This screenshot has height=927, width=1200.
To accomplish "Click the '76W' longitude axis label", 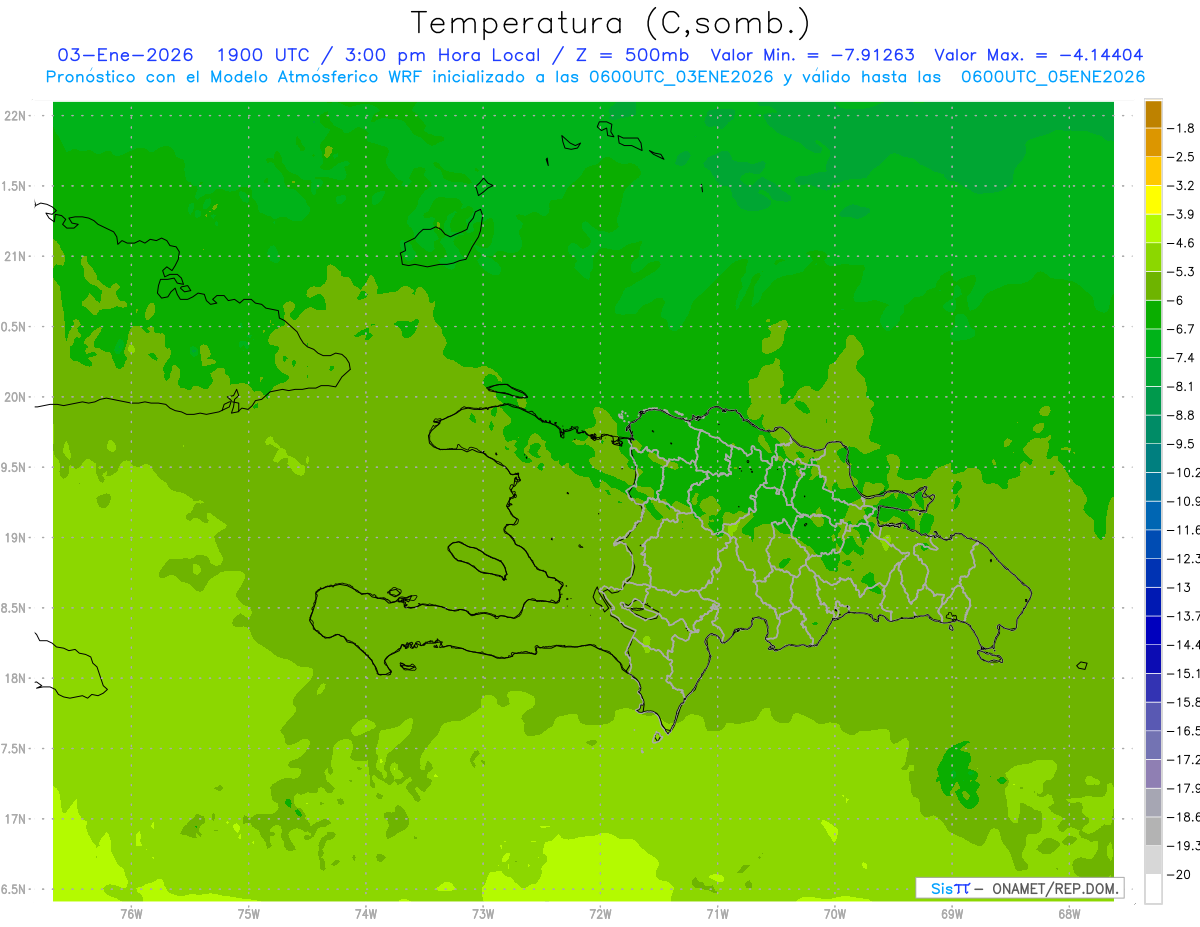I will [131, 913].
